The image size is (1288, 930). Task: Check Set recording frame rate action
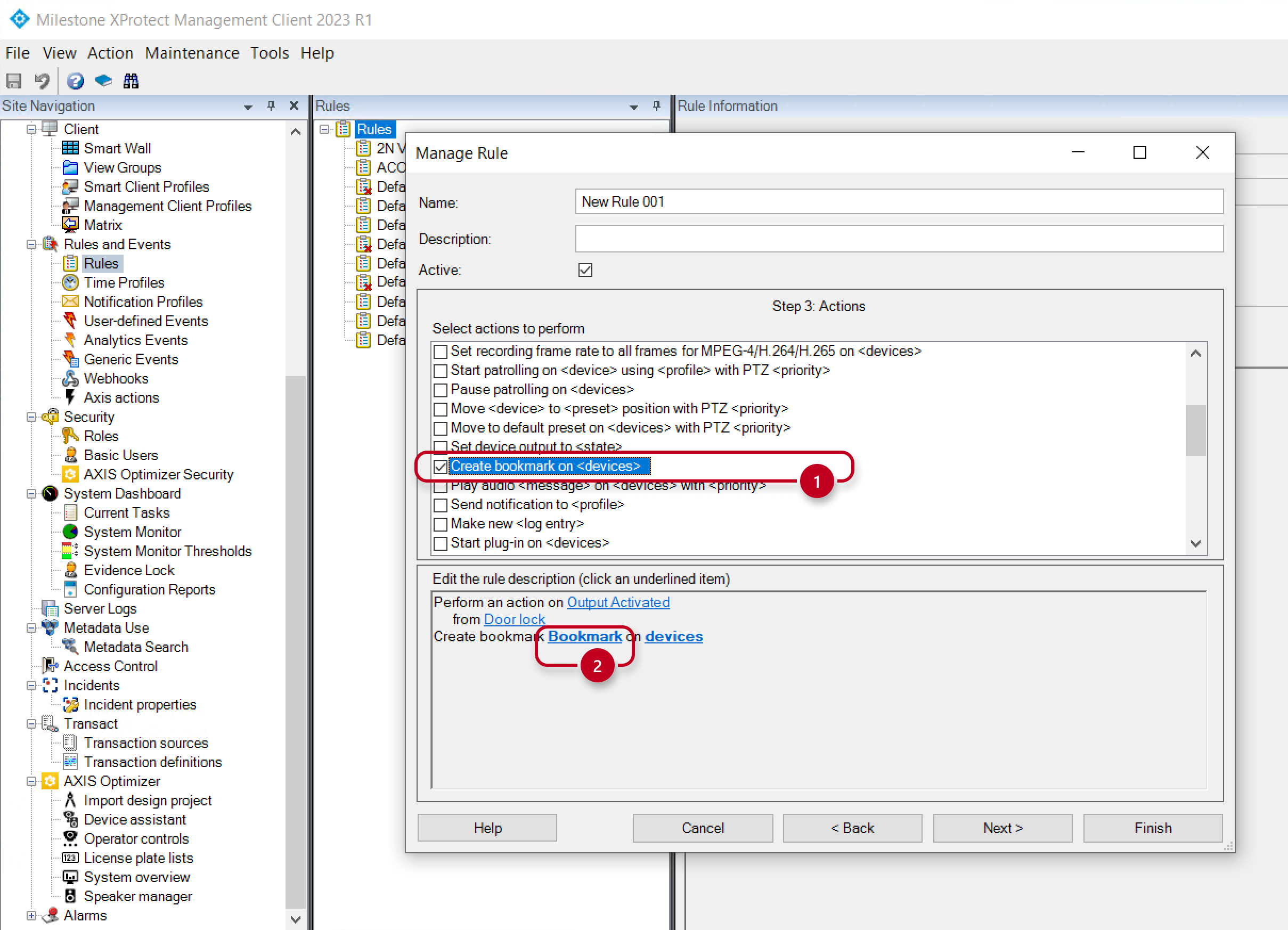(440, 352)
